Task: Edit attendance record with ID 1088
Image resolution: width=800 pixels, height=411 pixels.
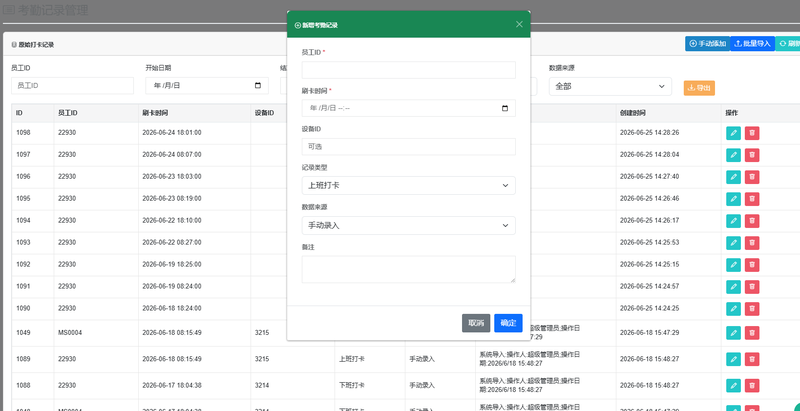Action: 733,386
